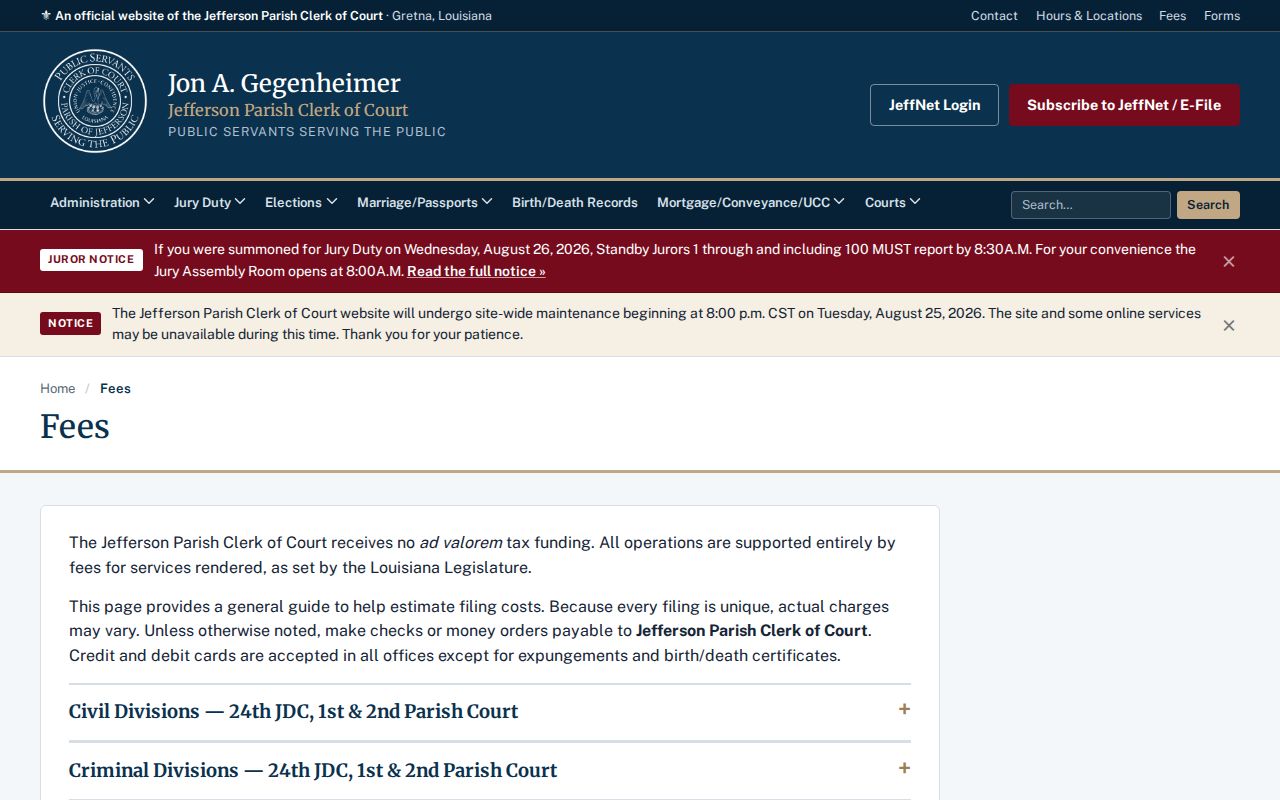Click the Jefferson Parish Clerk of Court subtitle
Viewport: 1280px width, 800px height.
click(x=288, y=110)
